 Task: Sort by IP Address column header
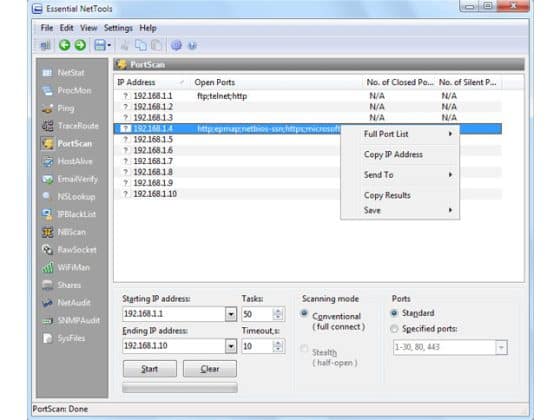[152, 82]
